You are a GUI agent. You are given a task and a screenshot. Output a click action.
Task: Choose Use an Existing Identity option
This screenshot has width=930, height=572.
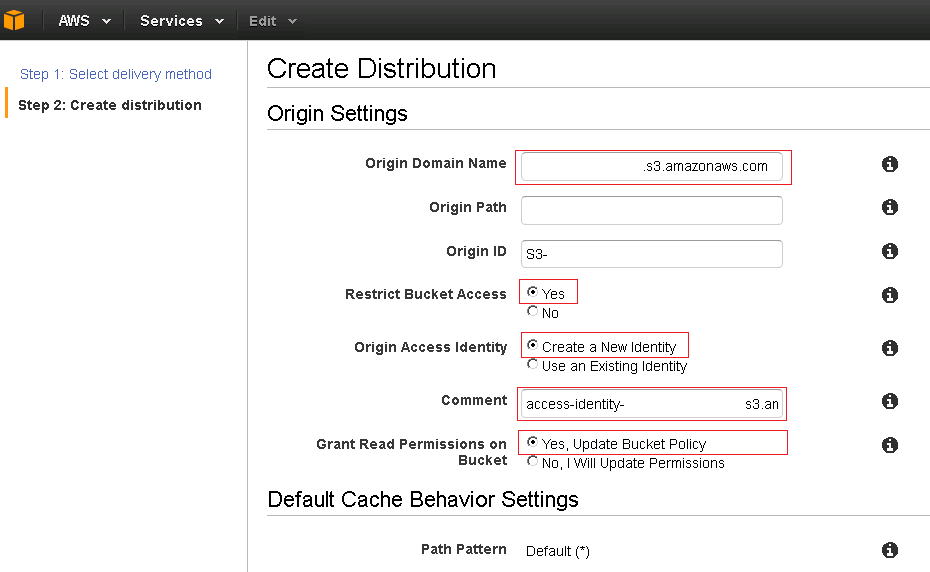[x=533, y=365]
